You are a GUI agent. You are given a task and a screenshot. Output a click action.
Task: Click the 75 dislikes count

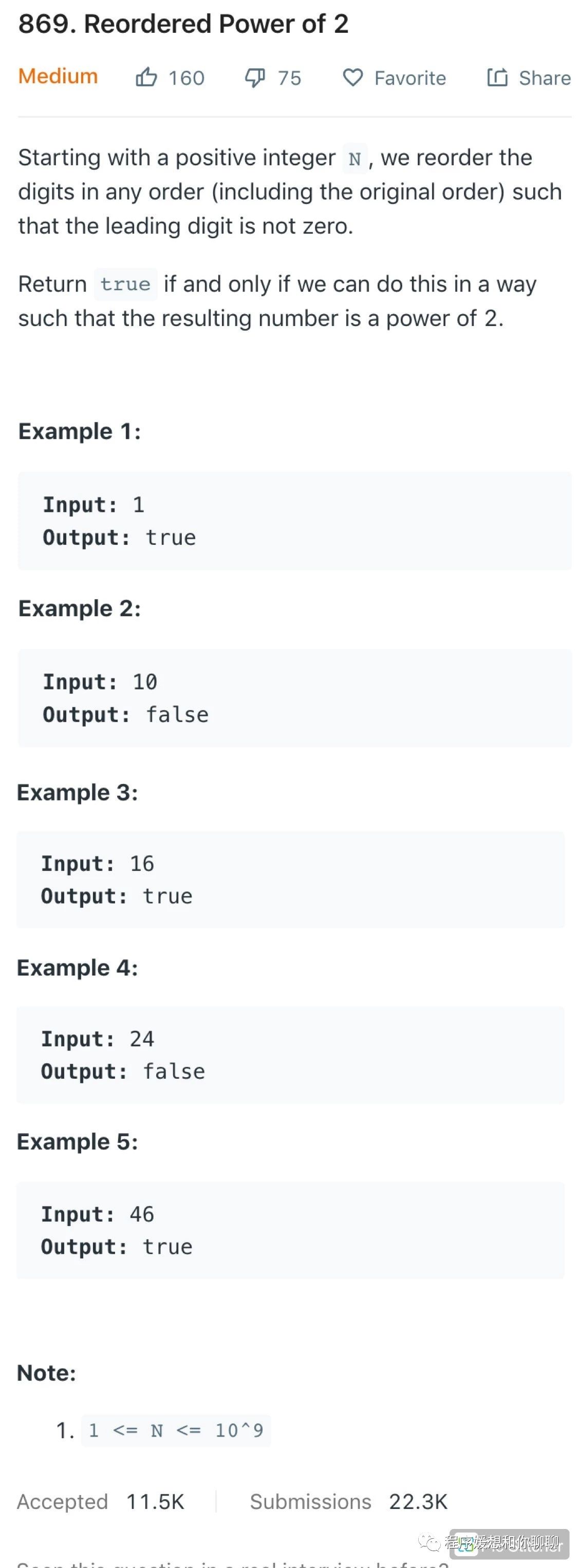[289, 78]
